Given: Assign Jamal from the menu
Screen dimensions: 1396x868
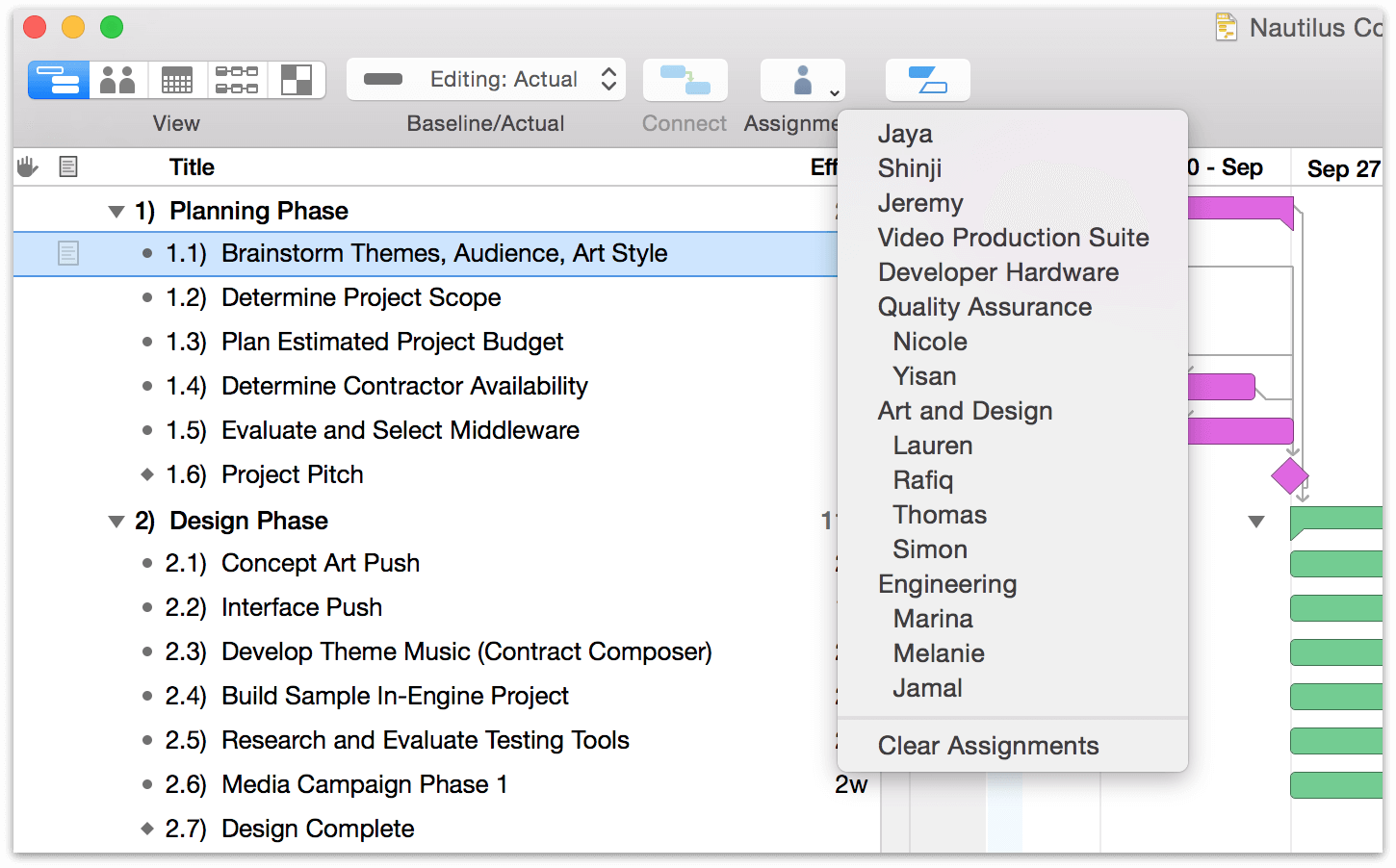Looking at the screenshot, I should click(x=1013, y=688).
